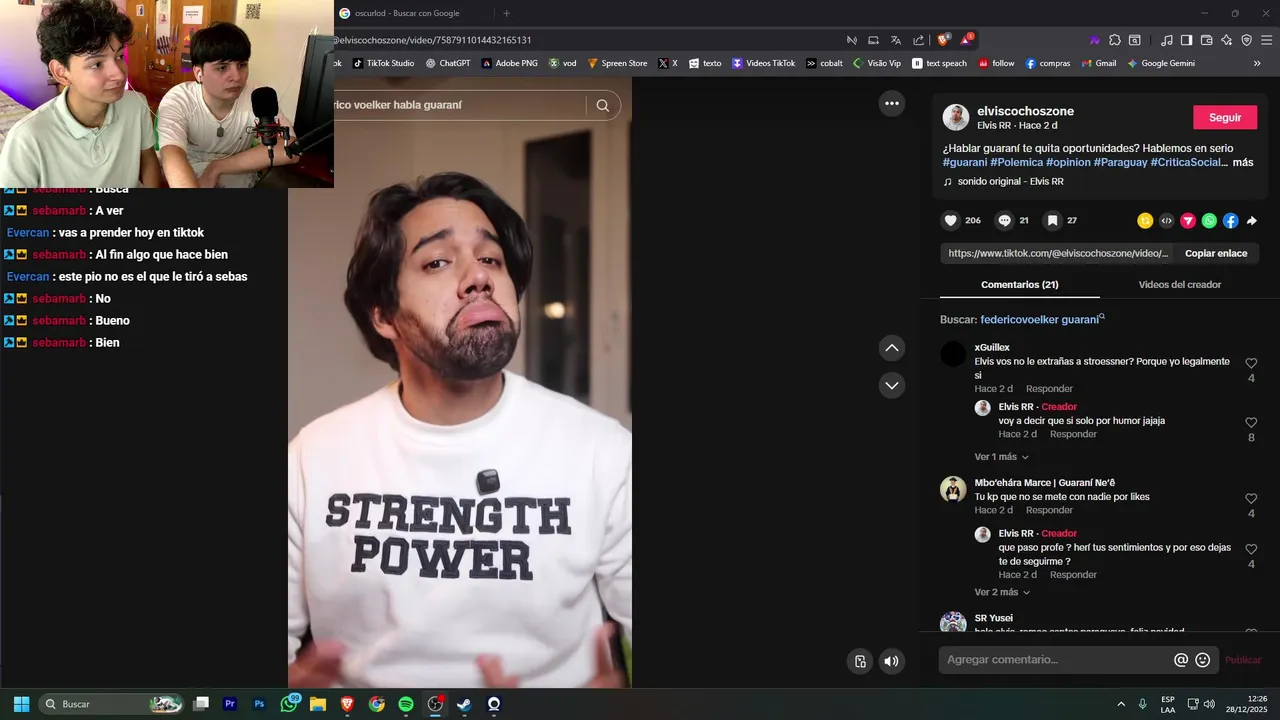Click the yellow repost icon
Viewport: 1280px width, 720px height.
pyautogui.click(x=1145, y=221)
